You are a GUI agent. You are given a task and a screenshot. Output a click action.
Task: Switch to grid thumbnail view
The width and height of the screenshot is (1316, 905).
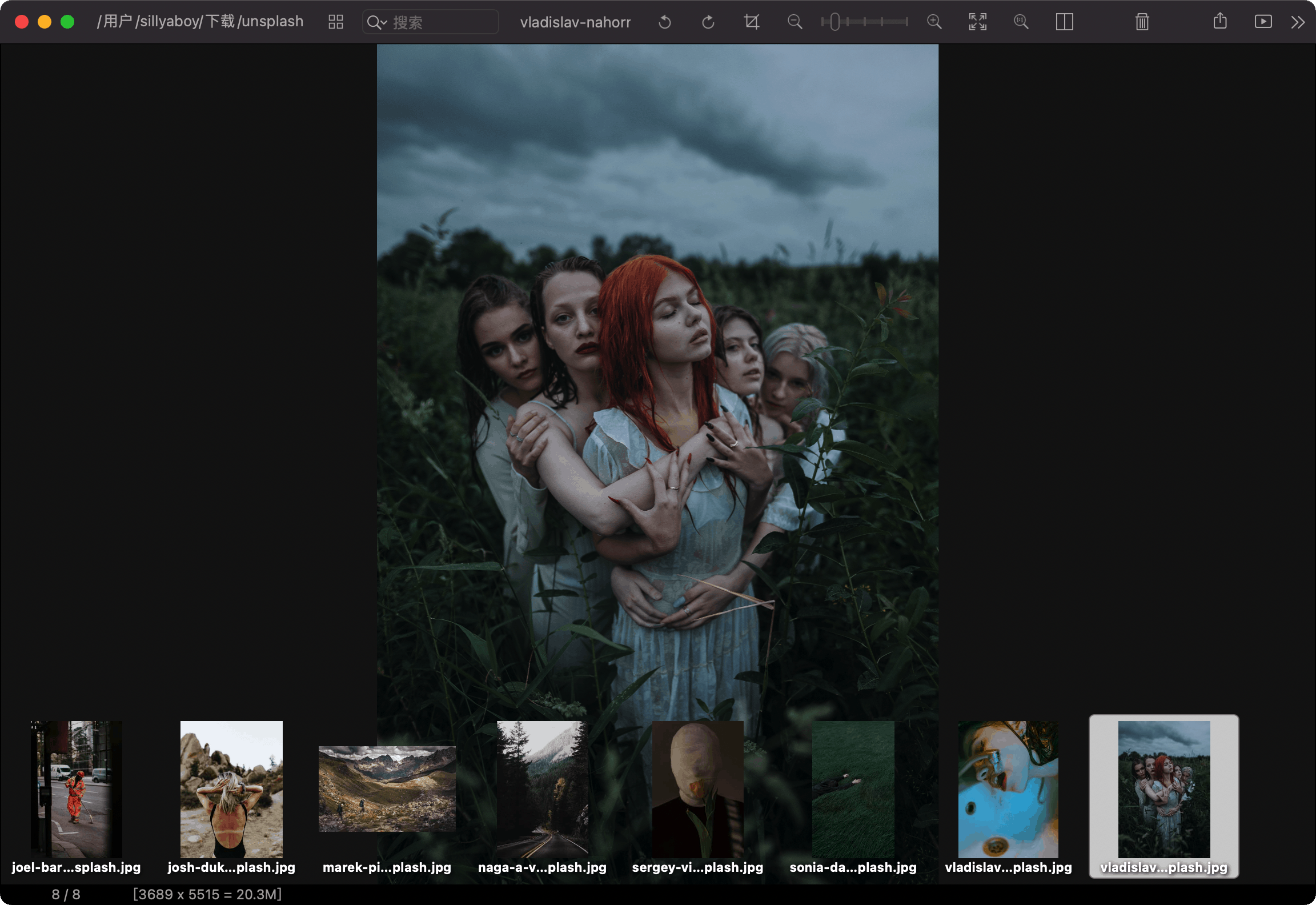pos(336,22)
